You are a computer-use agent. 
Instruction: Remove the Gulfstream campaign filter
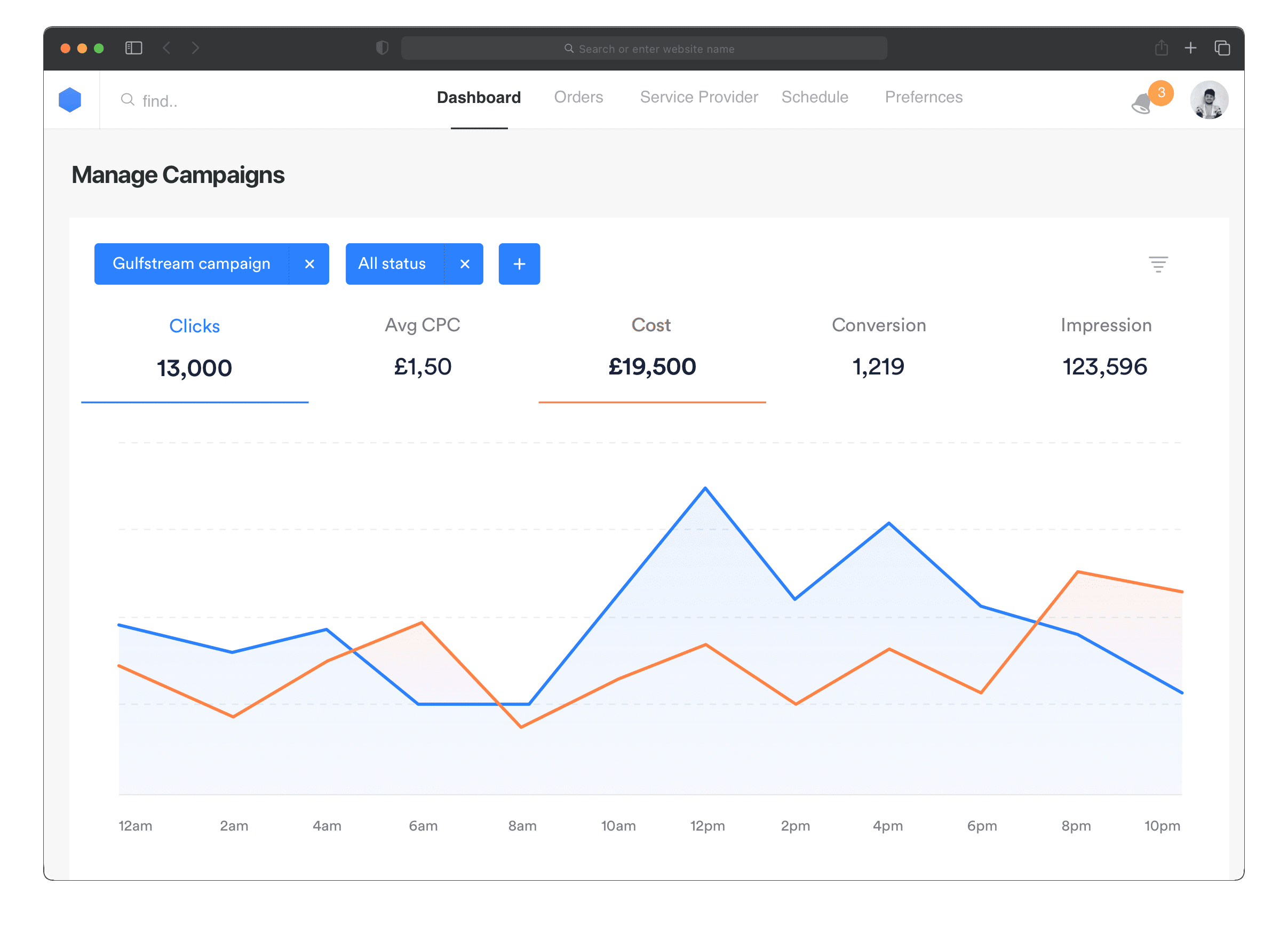tap(309, 264)
